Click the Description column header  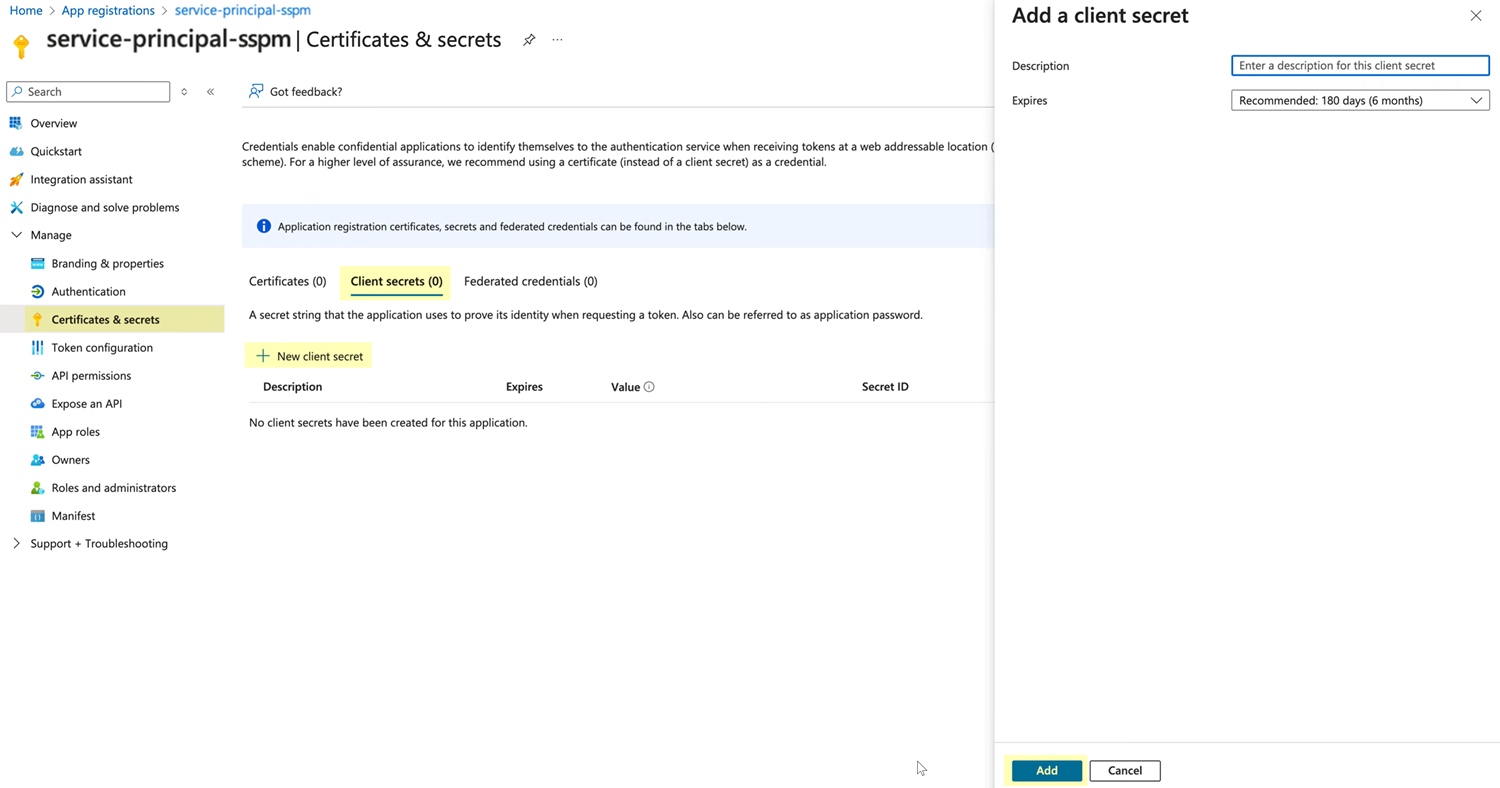point(293,387)
